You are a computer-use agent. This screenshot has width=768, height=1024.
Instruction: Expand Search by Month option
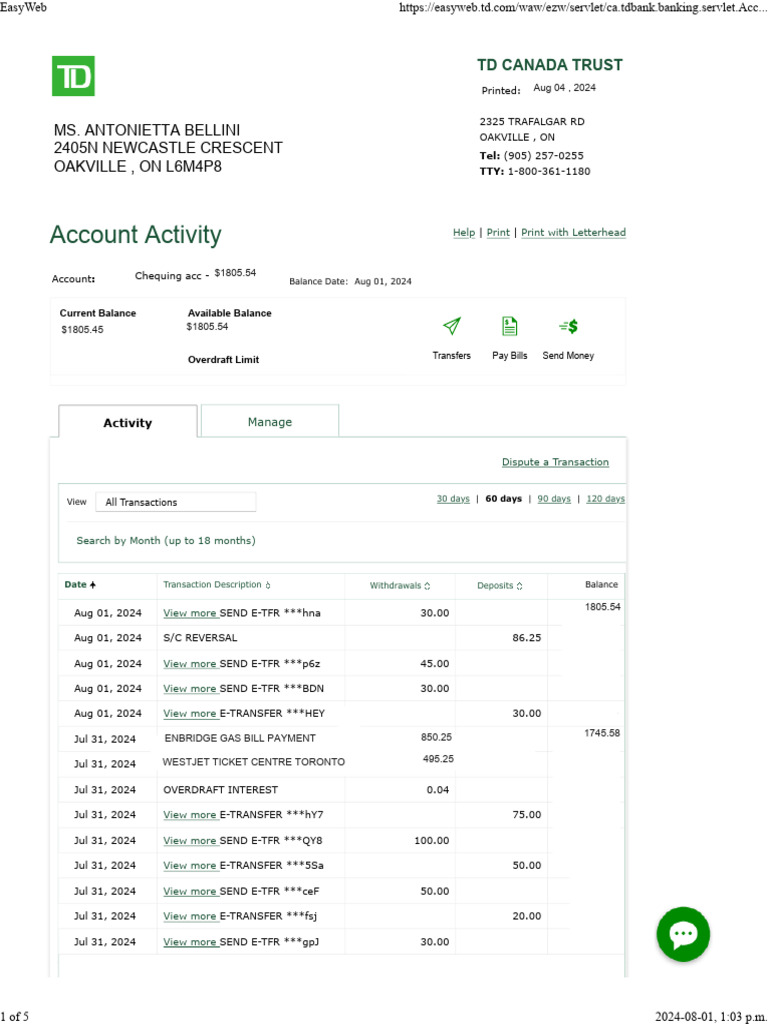click(166, 541)
